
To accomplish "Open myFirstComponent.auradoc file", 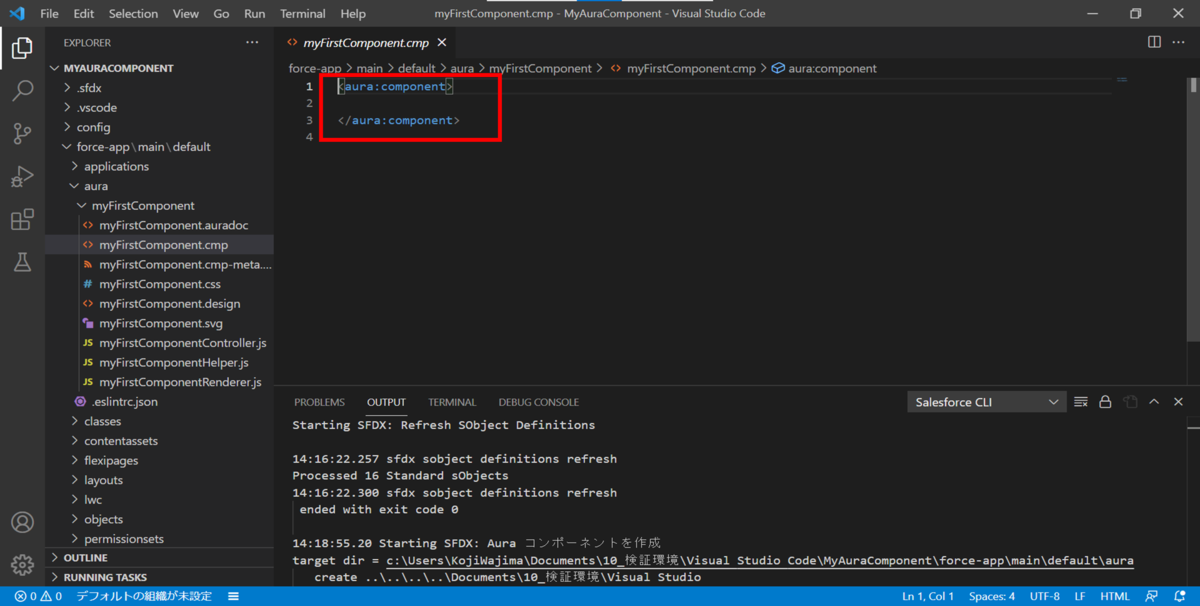I will coord(173,225).
